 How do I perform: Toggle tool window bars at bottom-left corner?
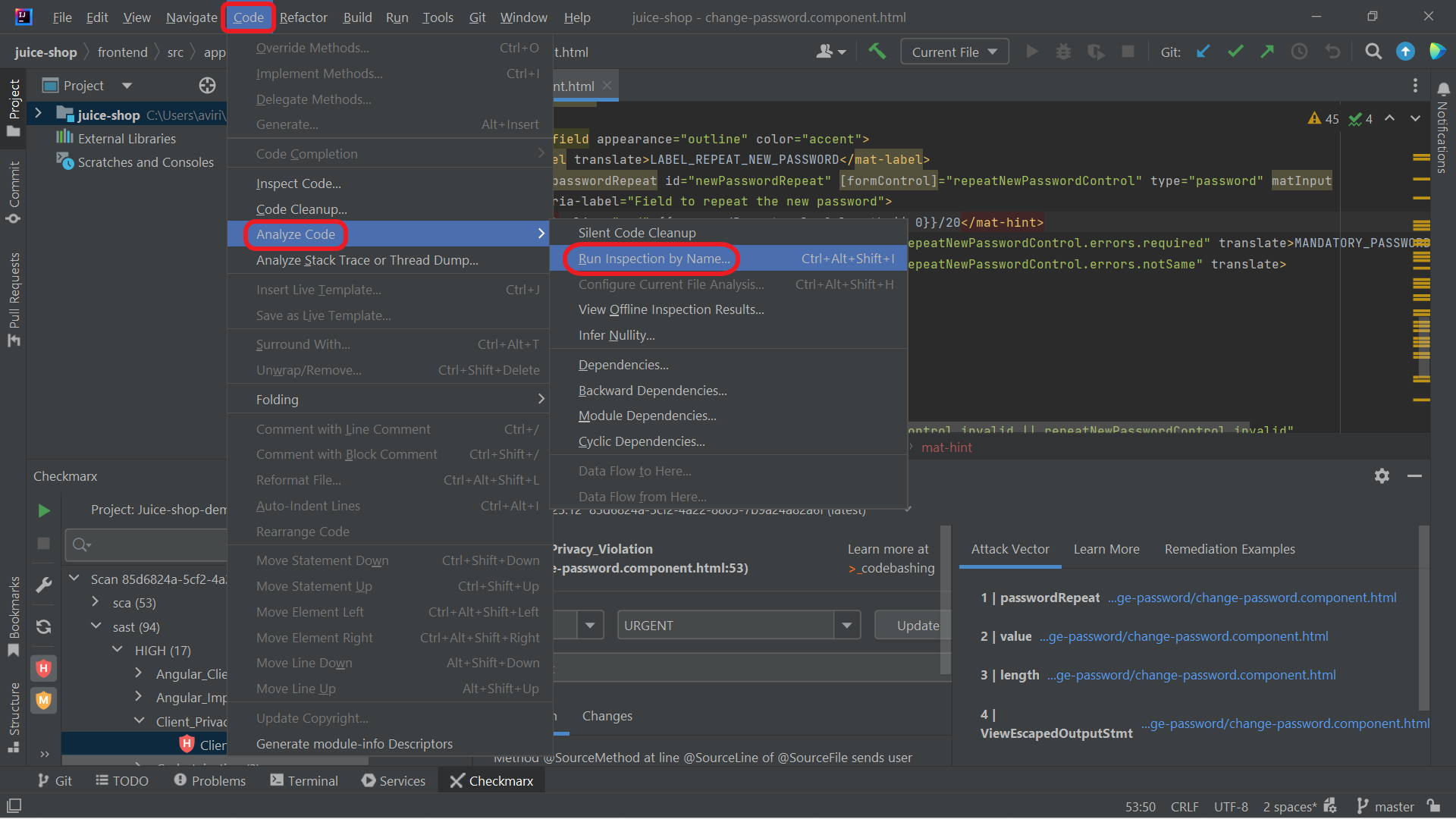(x=14, y=806)
